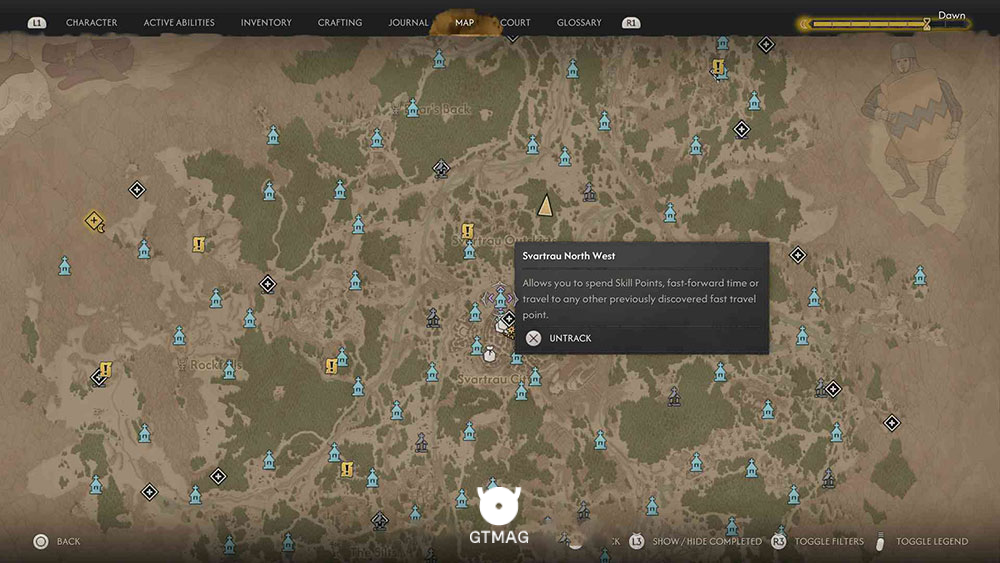This screenshot has height=563, width=1000.
Task: Click the southernmost yellow quest marker
Action: [346, 470]
